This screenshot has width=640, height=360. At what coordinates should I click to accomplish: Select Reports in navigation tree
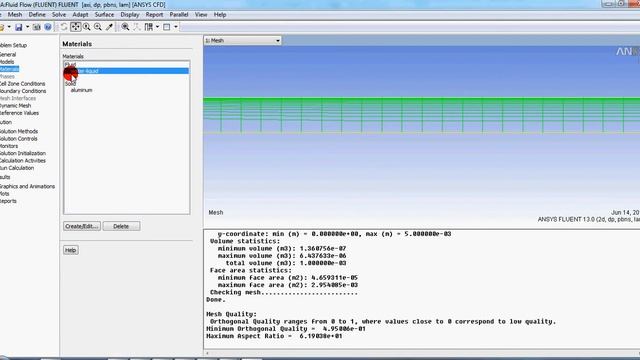(x=8, y=201)
